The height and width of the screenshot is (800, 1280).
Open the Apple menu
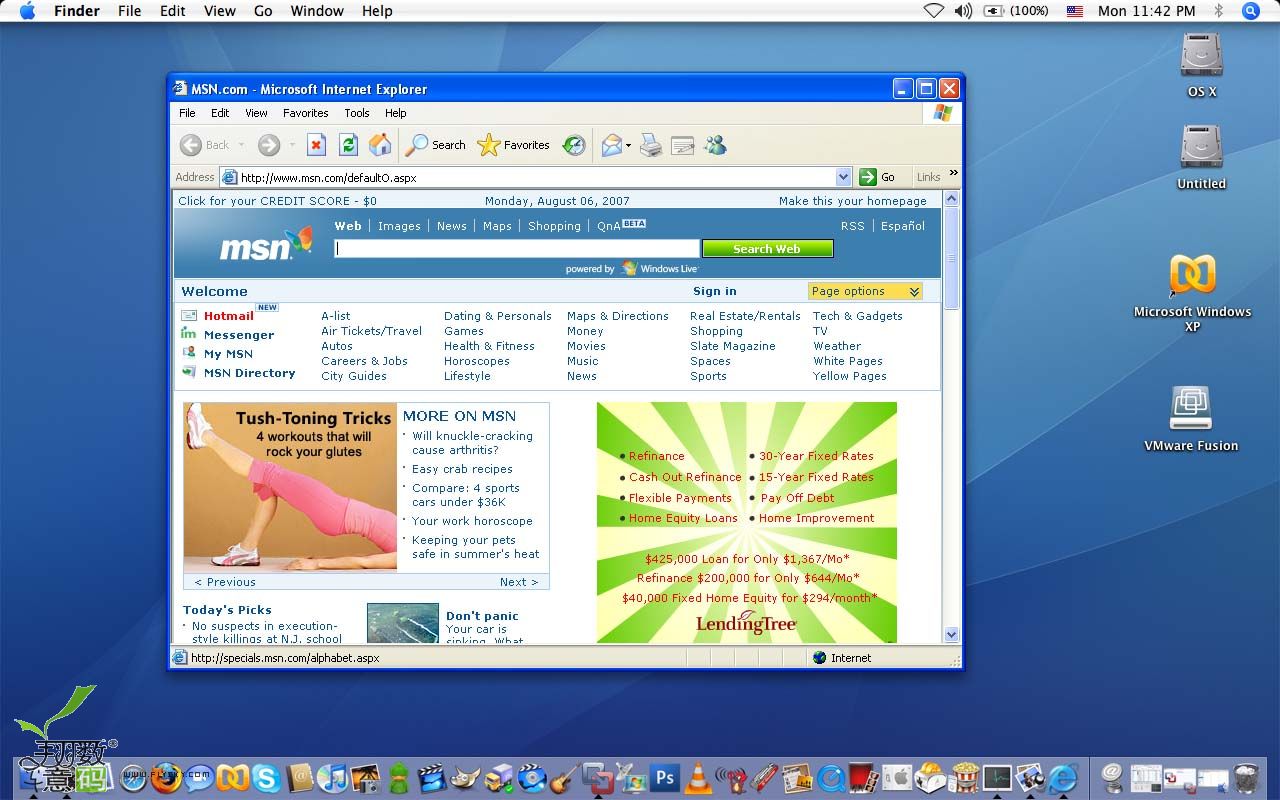click(27, 11)
